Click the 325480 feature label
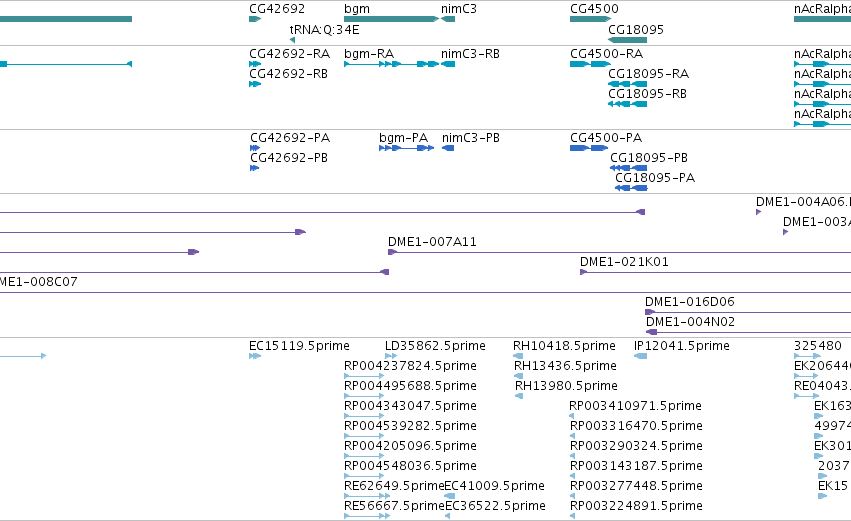 point(817,346)
